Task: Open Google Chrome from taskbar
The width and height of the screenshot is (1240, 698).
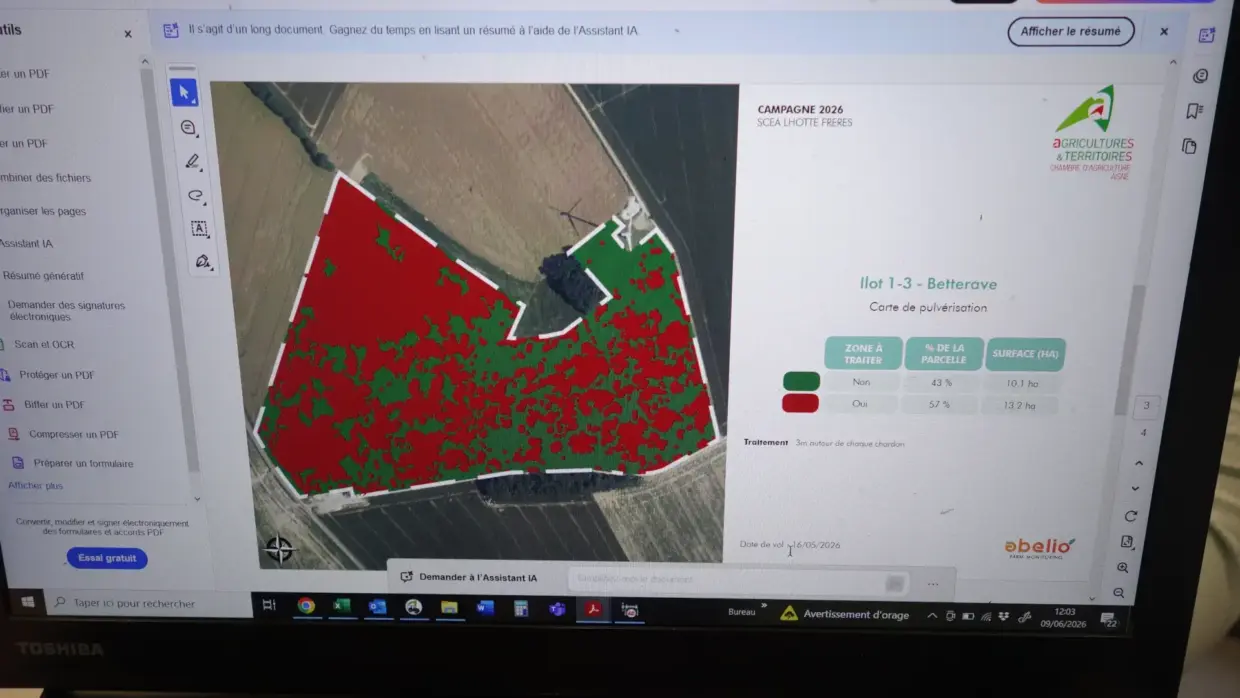Action: pos(306,606)
